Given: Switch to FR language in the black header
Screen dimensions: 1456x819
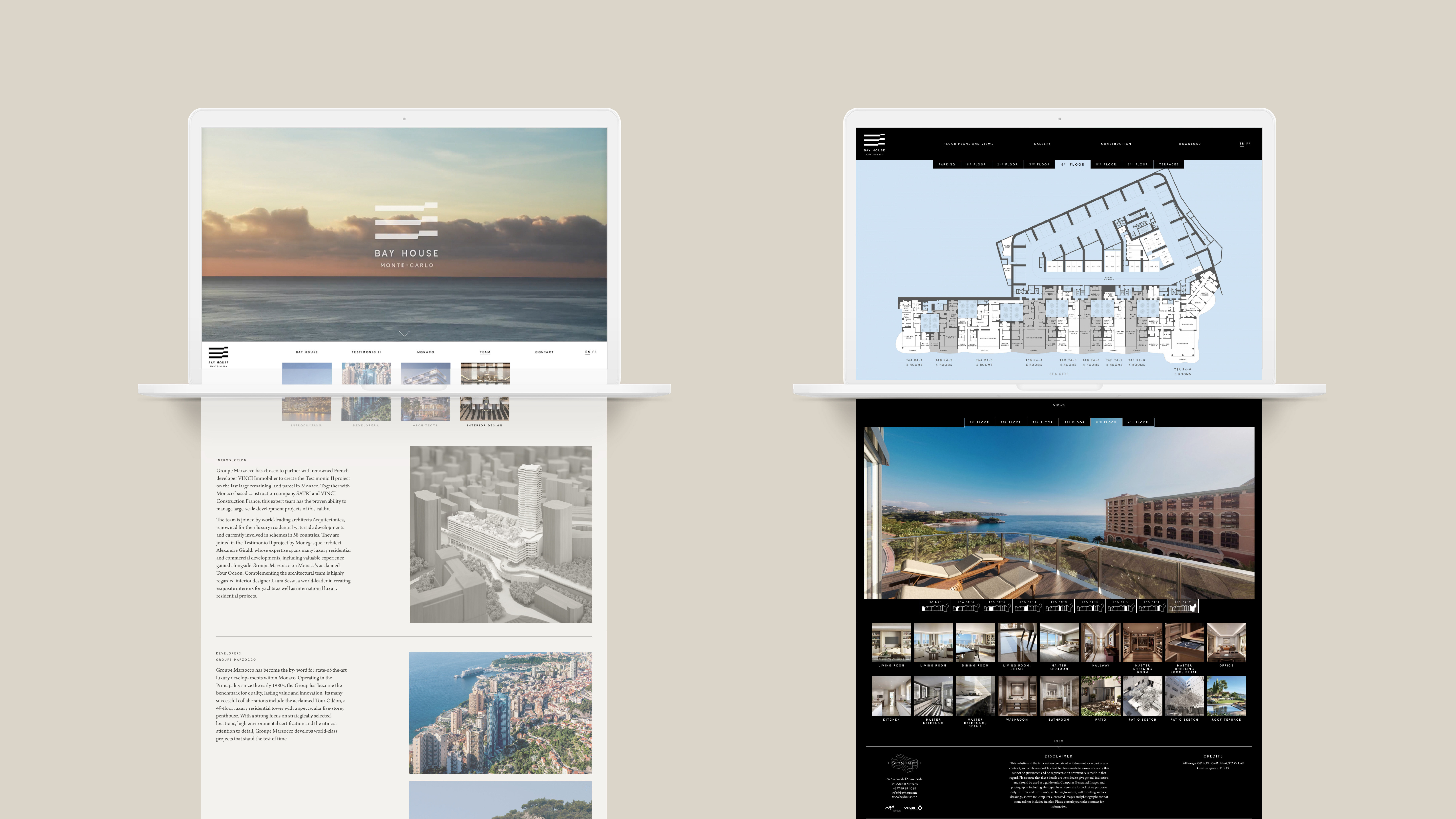Looking at the screenshot, I should (x=1249, y=144).
